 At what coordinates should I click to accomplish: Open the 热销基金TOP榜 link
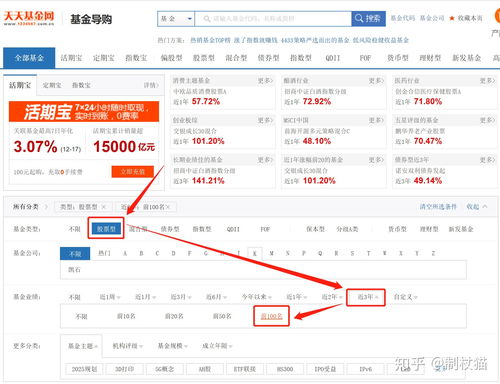point(210,40)
